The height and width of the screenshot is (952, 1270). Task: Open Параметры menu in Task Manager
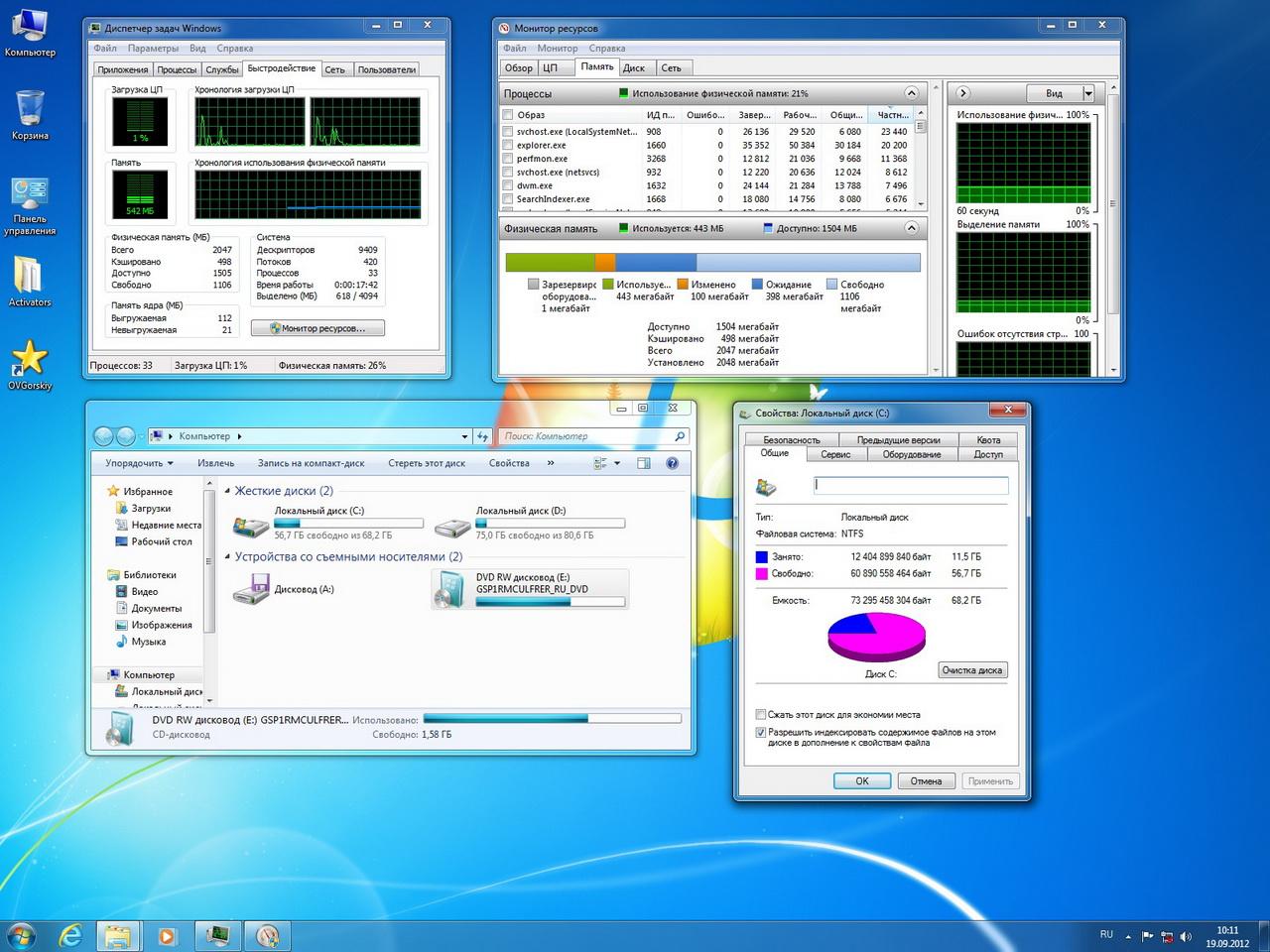click(x=153, y=48)
